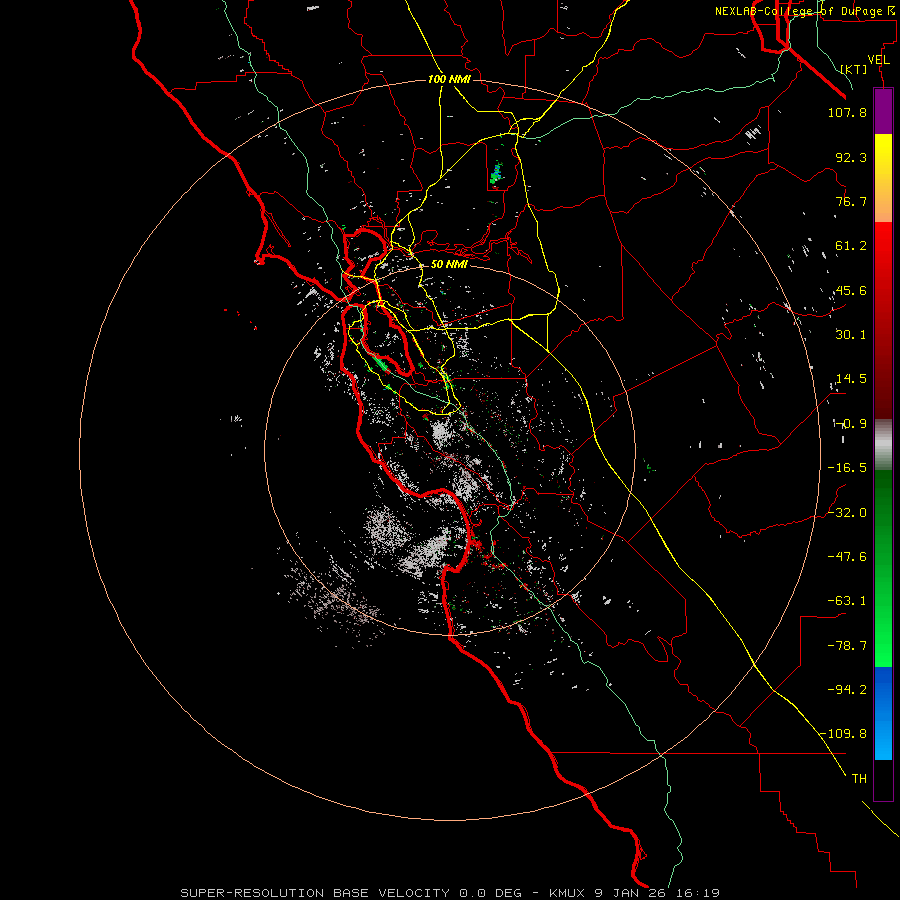
Task: Click the -16.5 velocity scale value
Action: pos(847,468)
